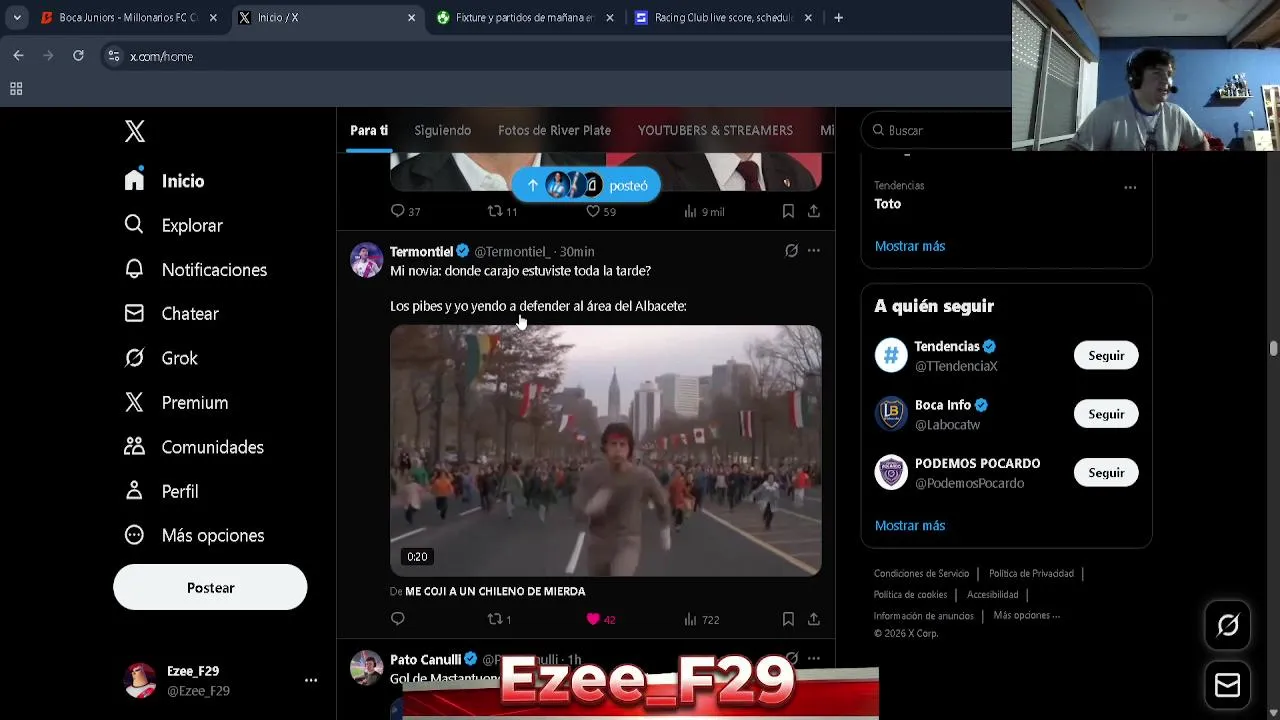The width and height of the screenshot is (1280, 720).
Task: Click Mostrar más under Tendencias
Action: [910, 246]
